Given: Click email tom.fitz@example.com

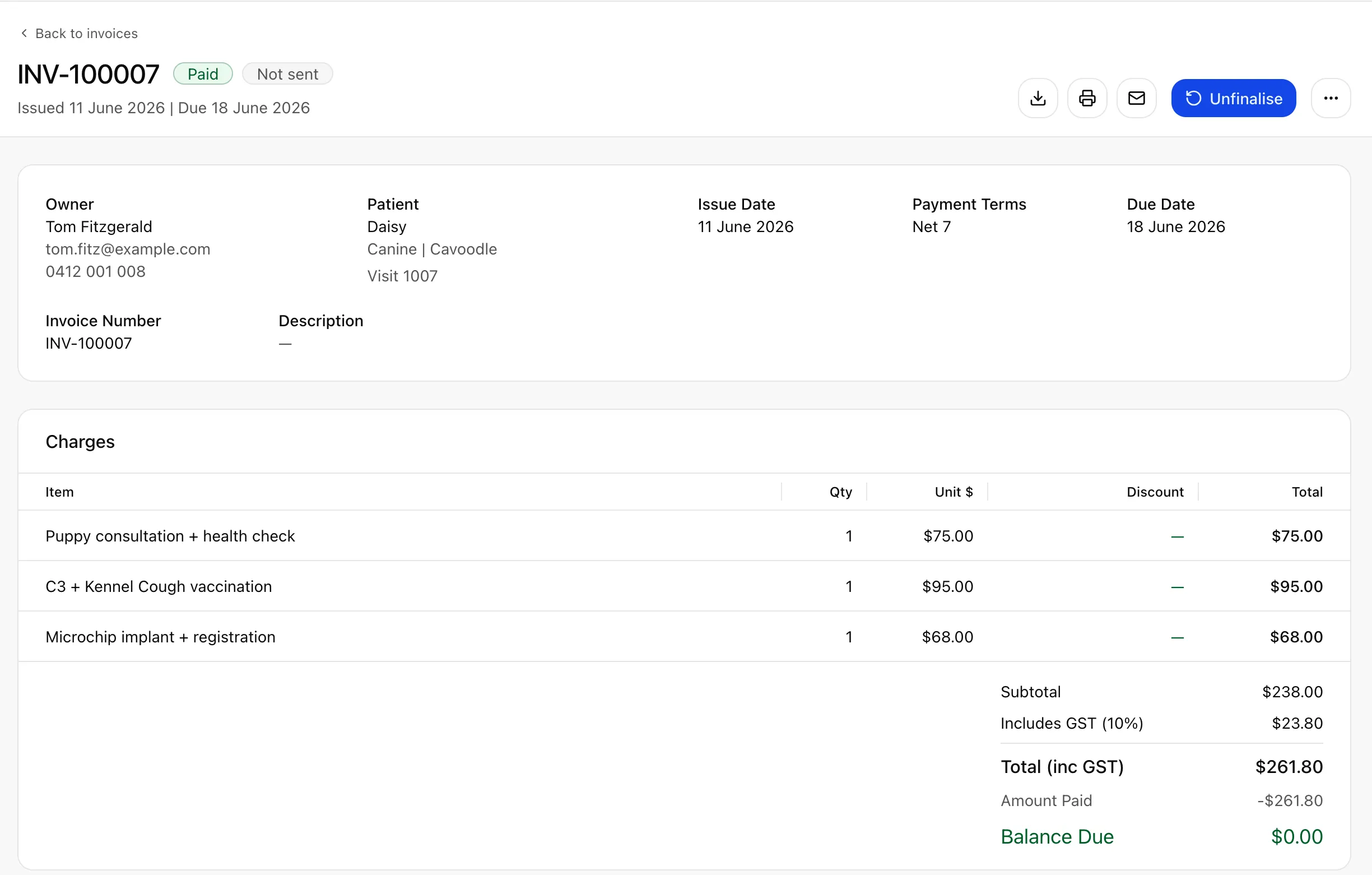Looking at the screenshot, I should pos(128,249).
